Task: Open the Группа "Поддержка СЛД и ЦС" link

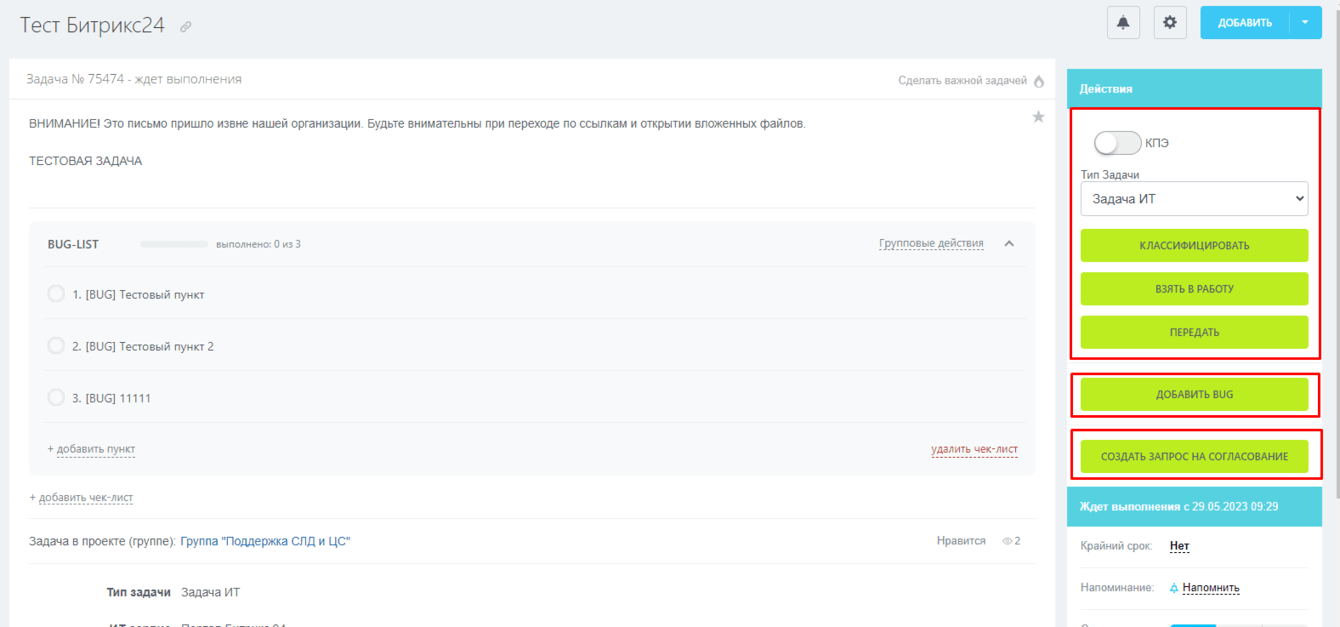Action: pos(265,541)
